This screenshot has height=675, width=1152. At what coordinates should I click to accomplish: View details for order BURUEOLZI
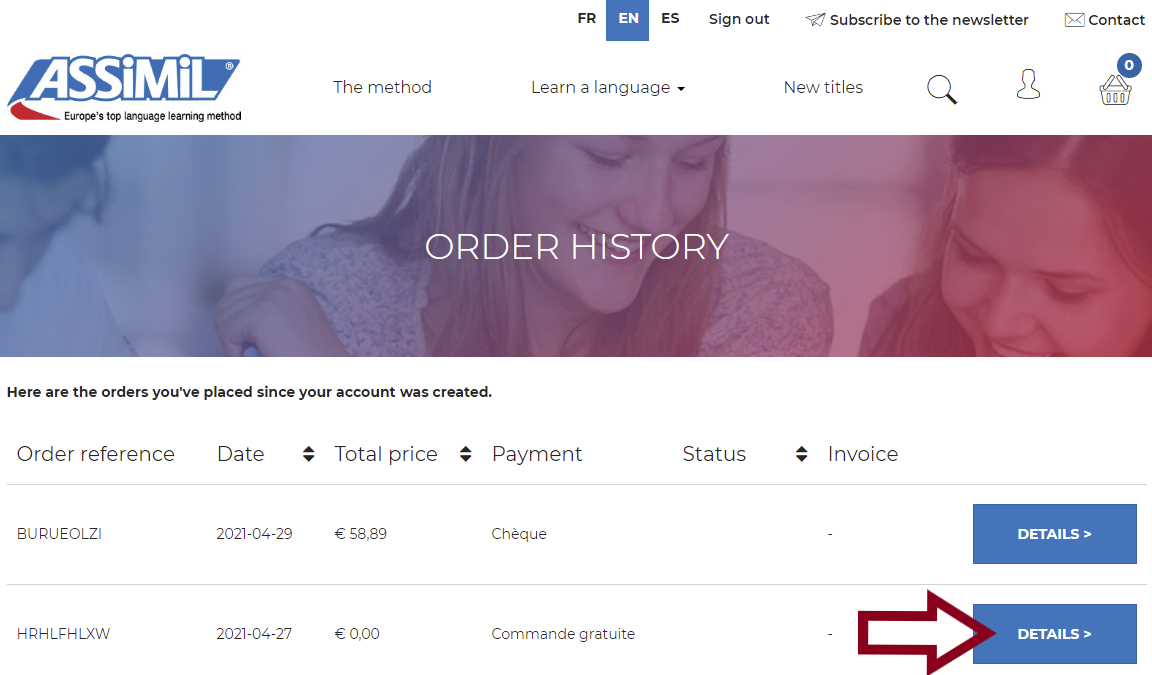point(1054,534)
